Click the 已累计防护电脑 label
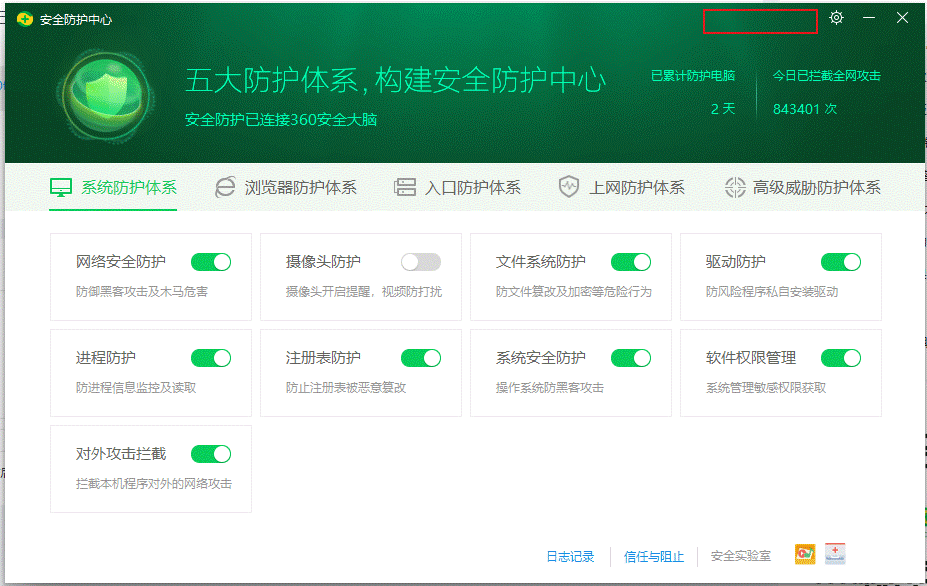 point(693,76)
